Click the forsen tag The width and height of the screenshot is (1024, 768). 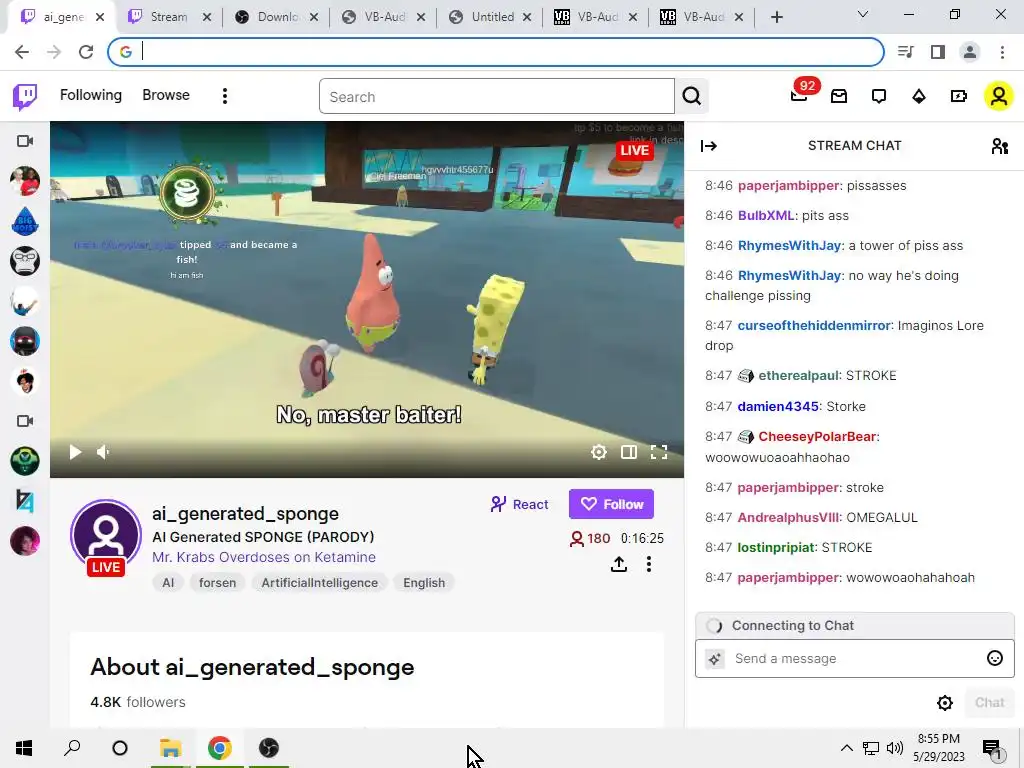point(217,583)
